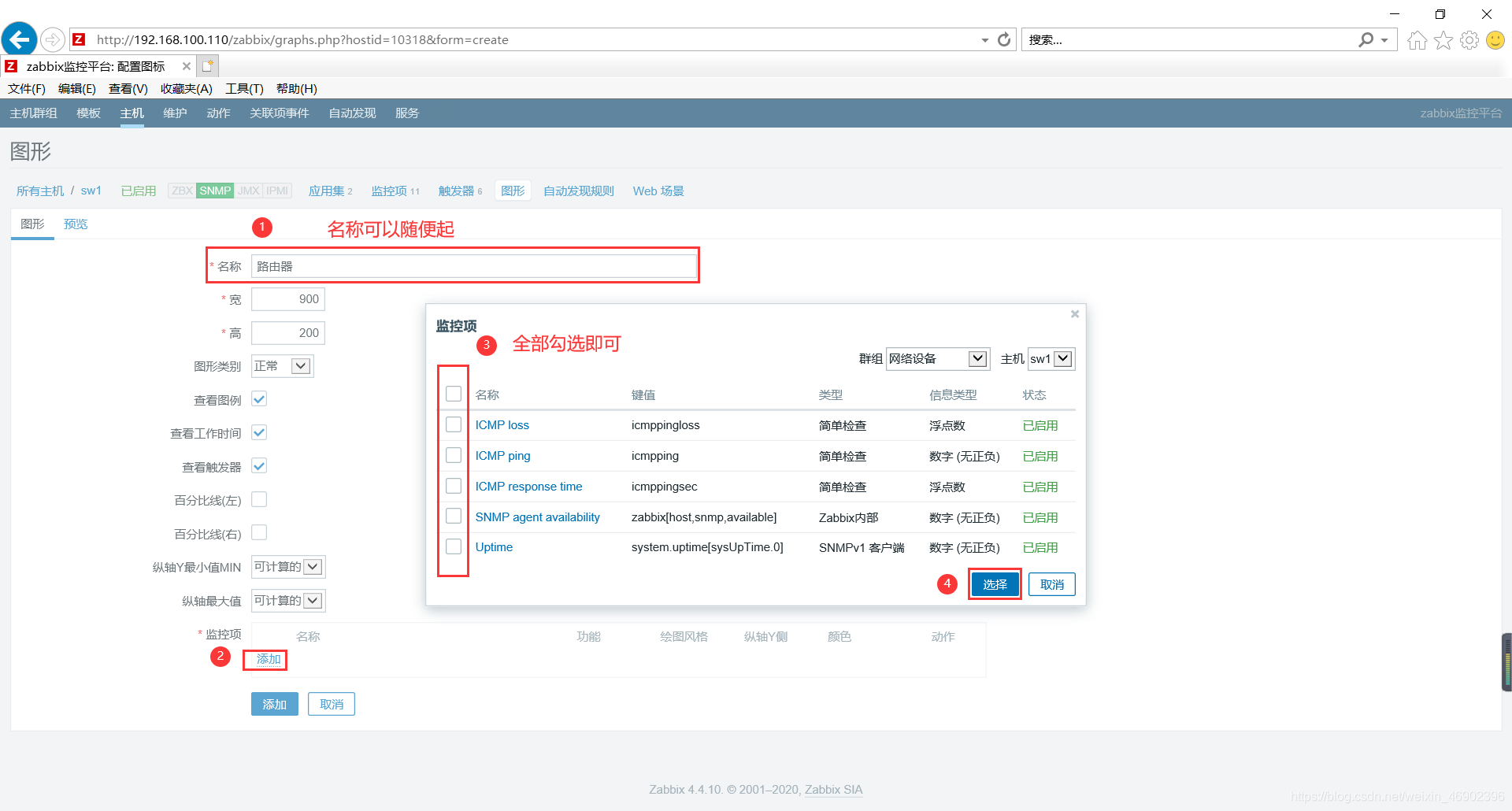Open the 主机 sw1 dropdown
Screen dimensions: 1512x811
tap(1051, 359)
